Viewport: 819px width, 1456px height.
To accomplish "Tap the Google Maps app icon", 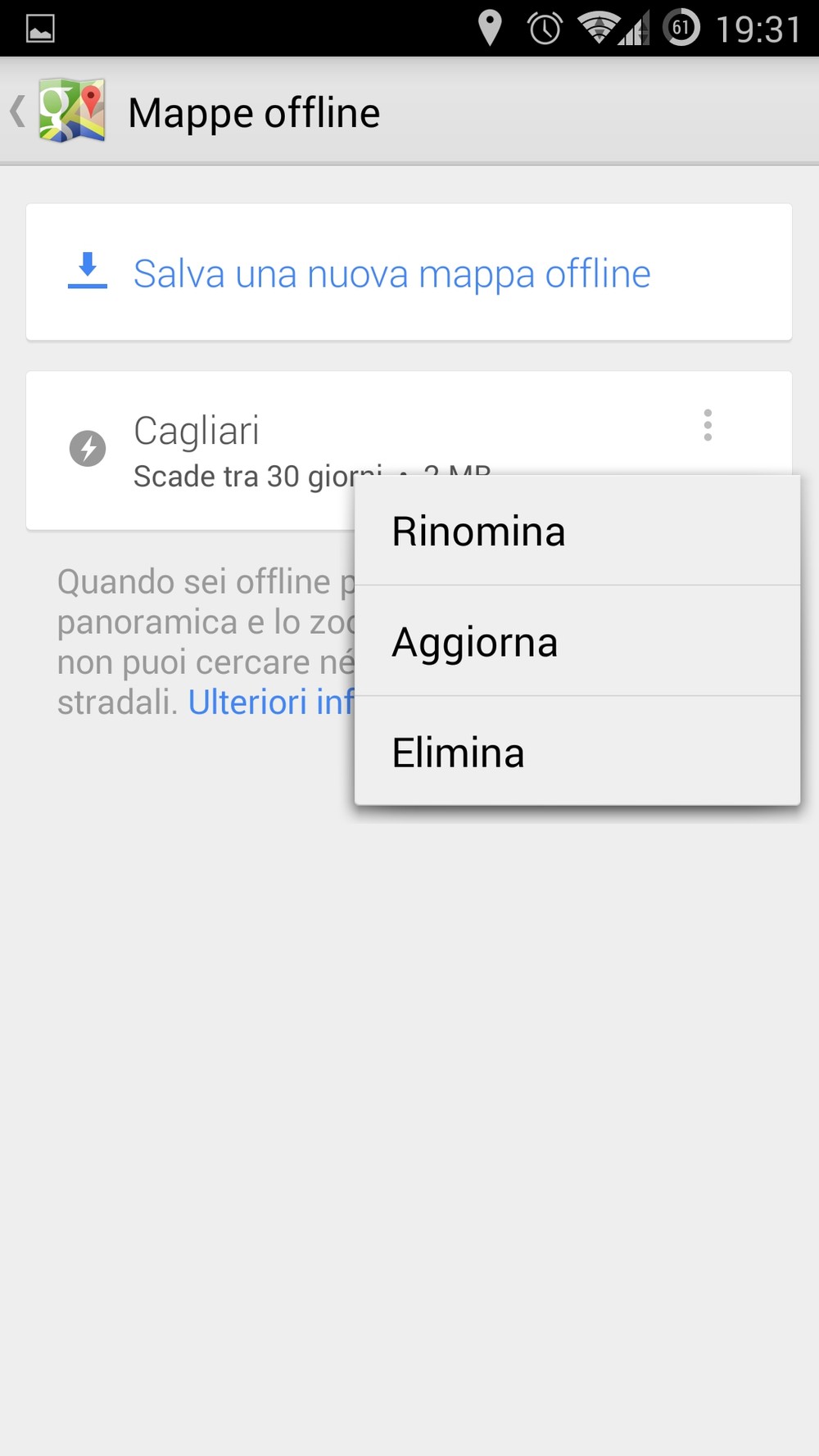I will pos(72,111).
